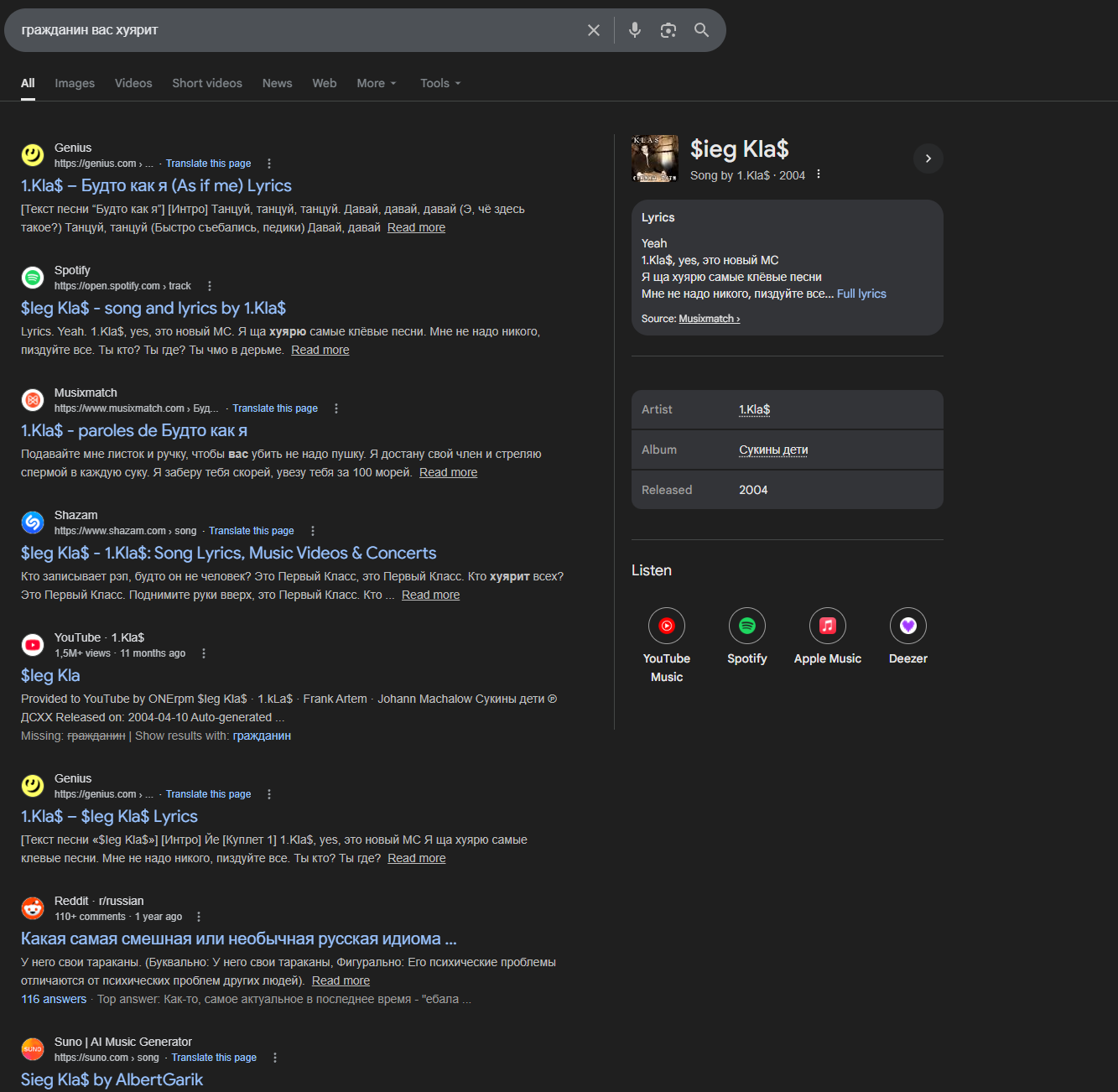1118x1092 pixels.
Task: Listen on YouTube Music
Action: 667,645
